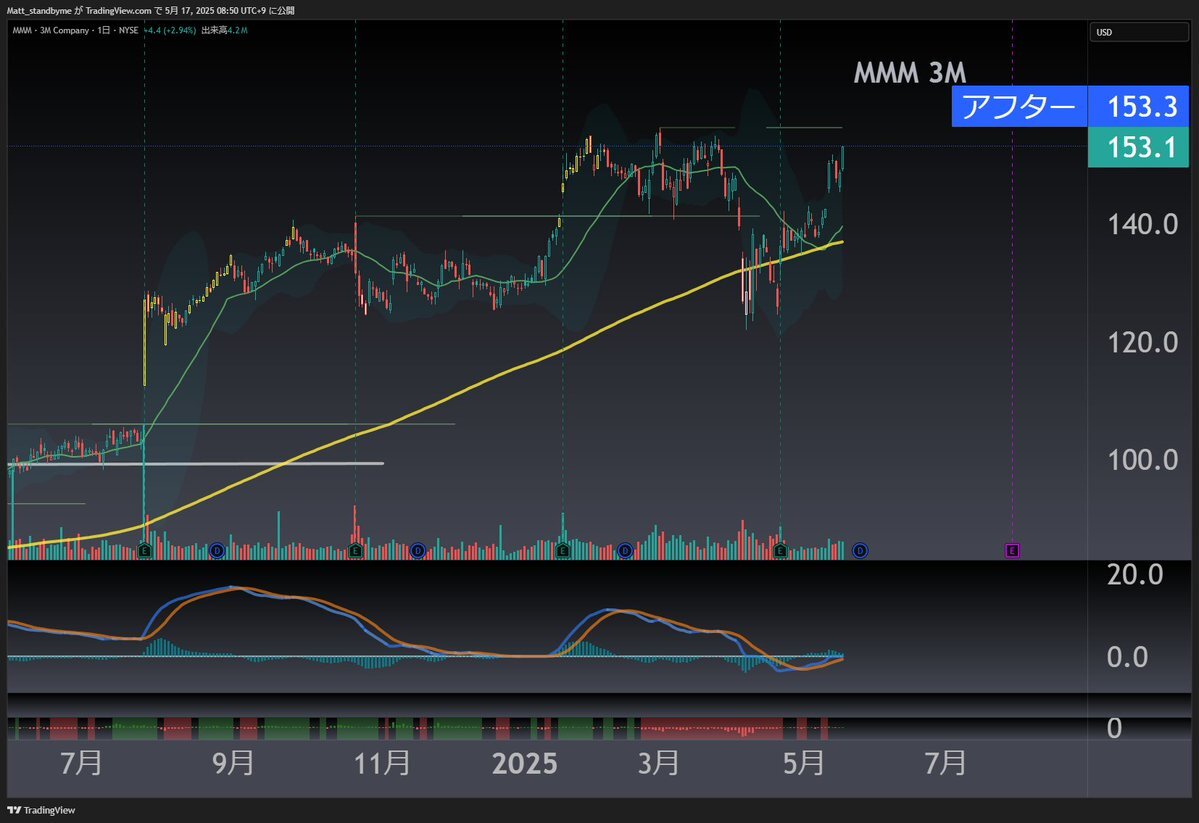Click the dividend D marker from August 2024
Screen dimensions: 1199x823
click(x=217, y=550)
